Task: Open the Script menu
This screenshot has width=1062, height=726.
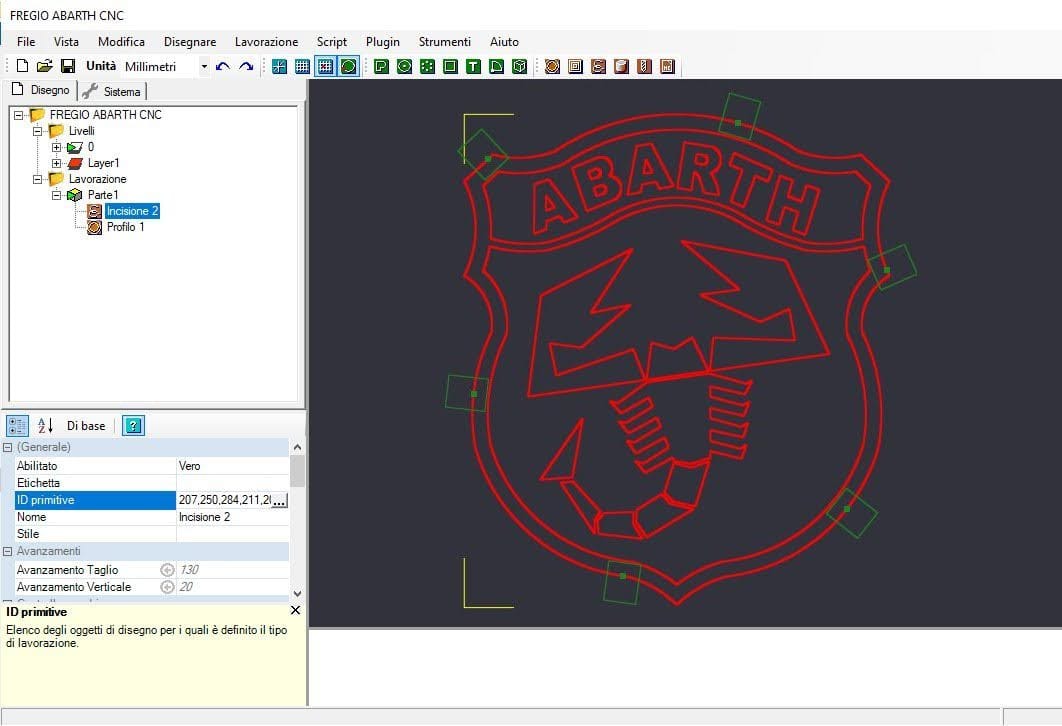Action: pyautogui.click(x=331, y=42)
